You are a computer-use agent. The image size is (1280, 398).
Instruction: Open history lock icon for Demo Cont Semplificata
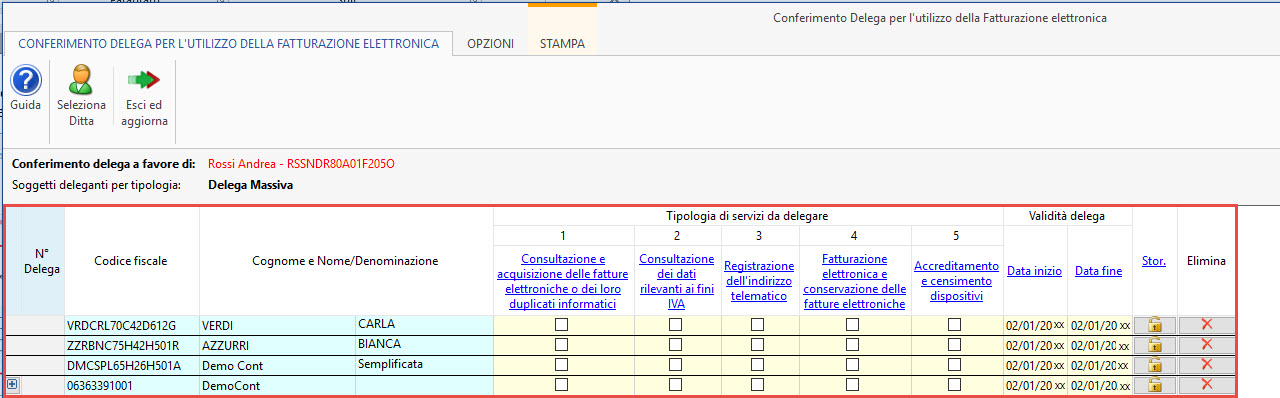1154,365
